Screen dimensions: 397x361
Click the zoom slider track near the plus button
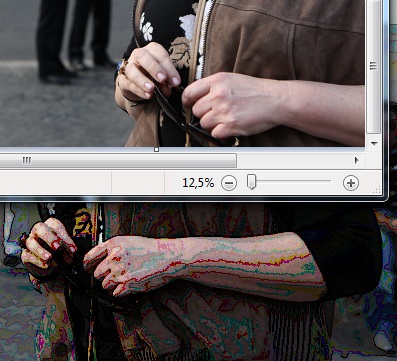(x=320, y=182)
